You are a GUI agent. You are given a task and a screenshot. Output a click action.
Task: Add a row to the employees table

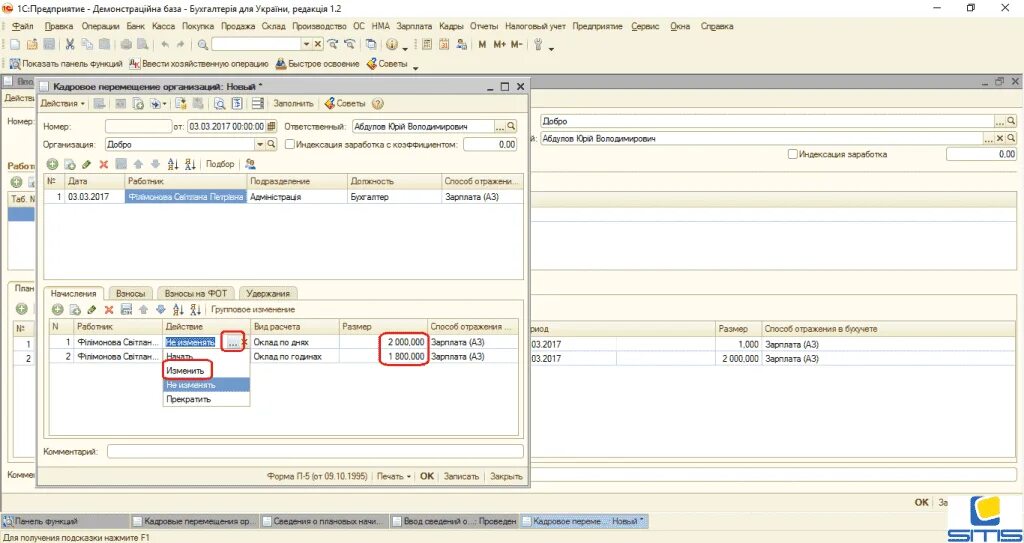pyautogui.click(x=52, y=164)
